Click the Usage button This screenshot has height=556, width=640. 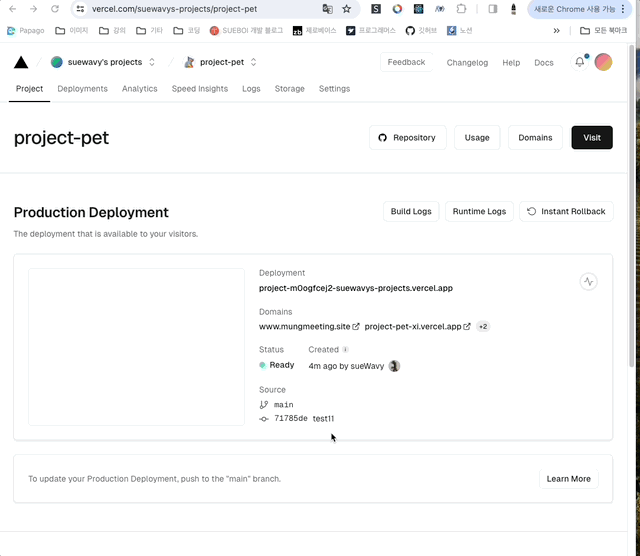(x=477, y=138)
